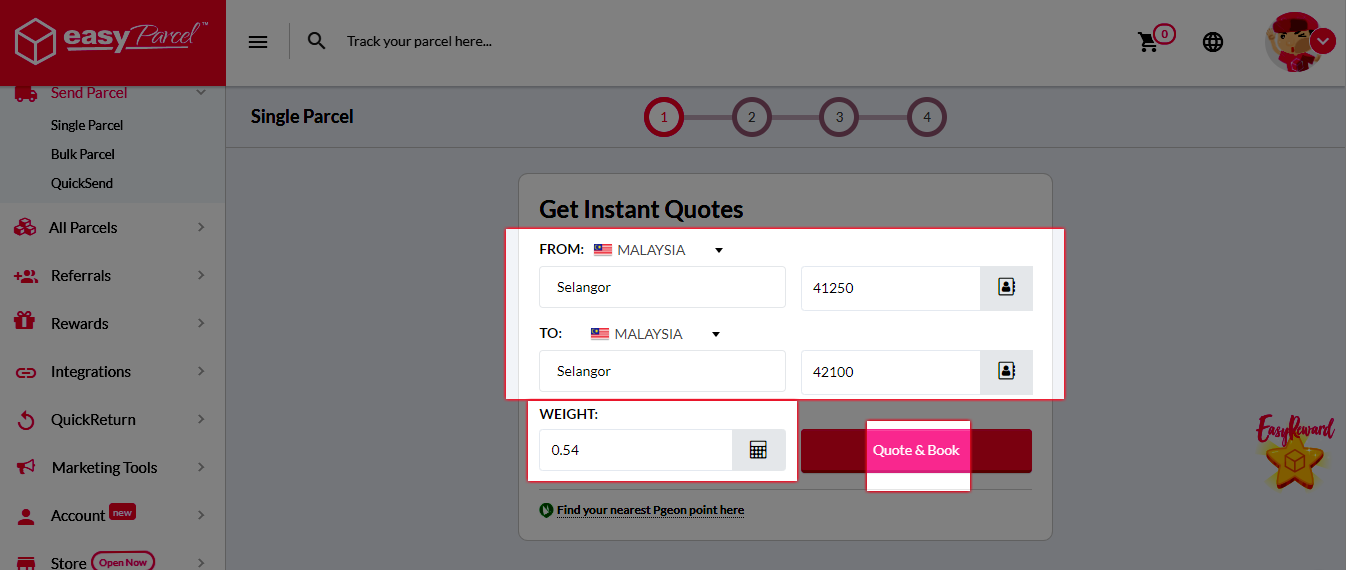Open address book beside postcode 41250
1346x570 pixels.
coord(1006,288)
